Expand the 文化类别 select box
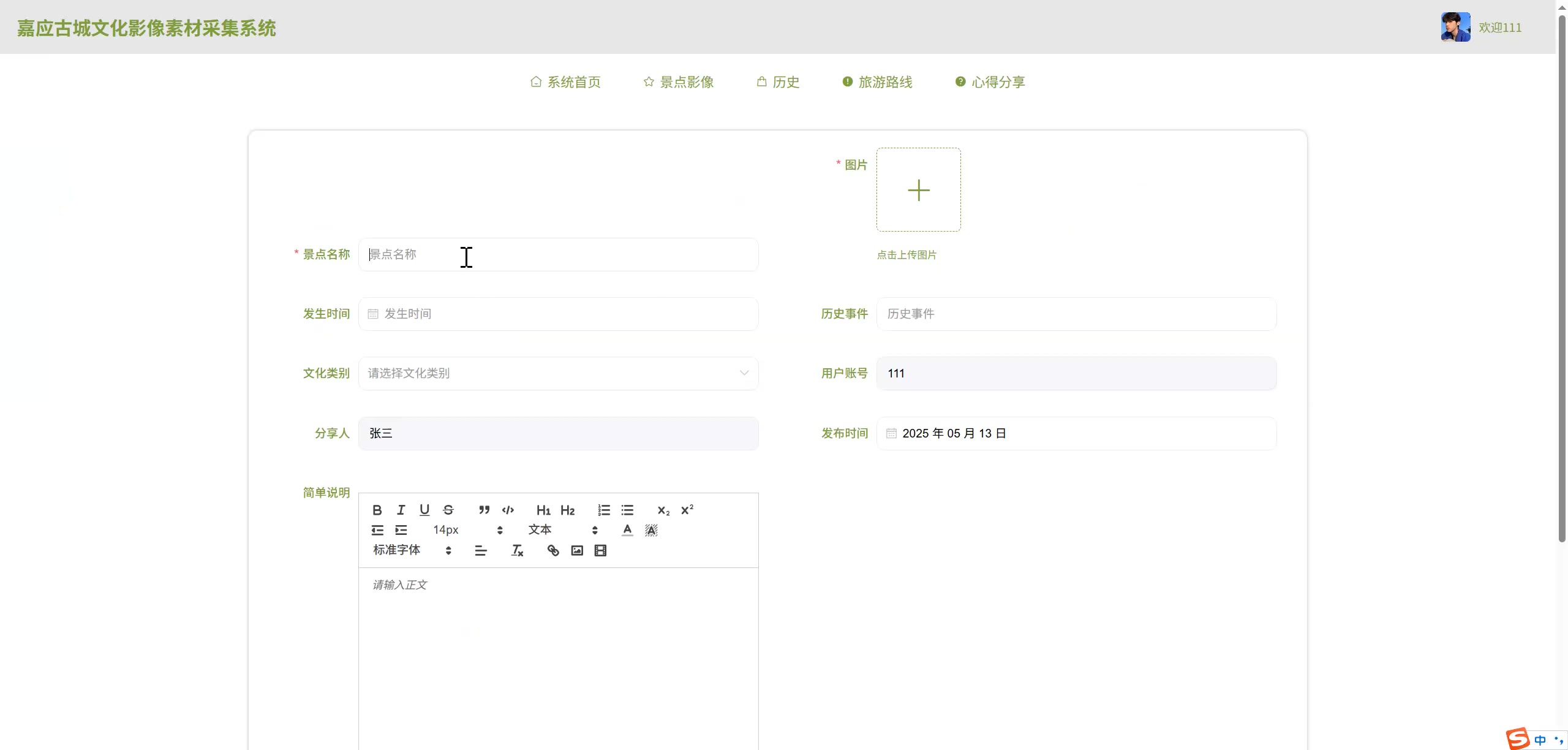This screenshot has width=1568, height=750. click(x=558, y=373)
